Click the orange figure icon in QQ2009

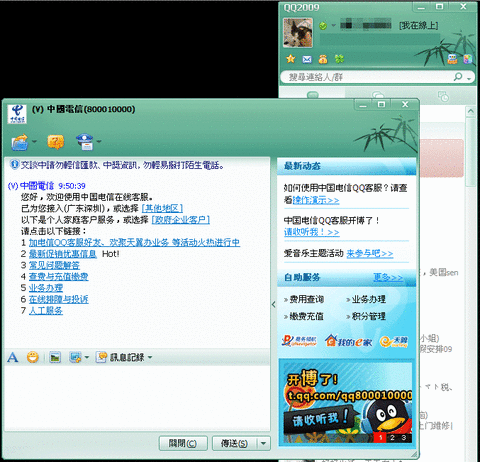point(323,59)
